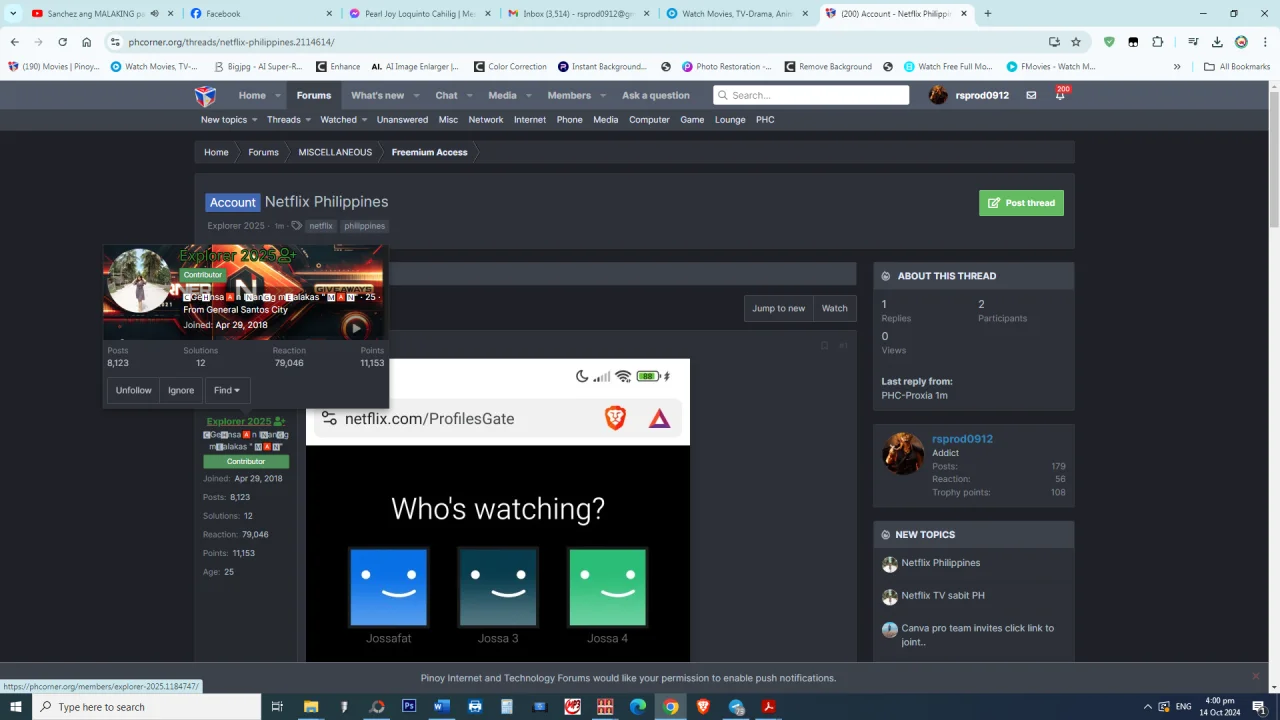The height and width of the screenshot is (720, 1280).
Task: Open Adobe Acrobat from the taskbar
Action: pyautogui.click(x=768, y=706)
